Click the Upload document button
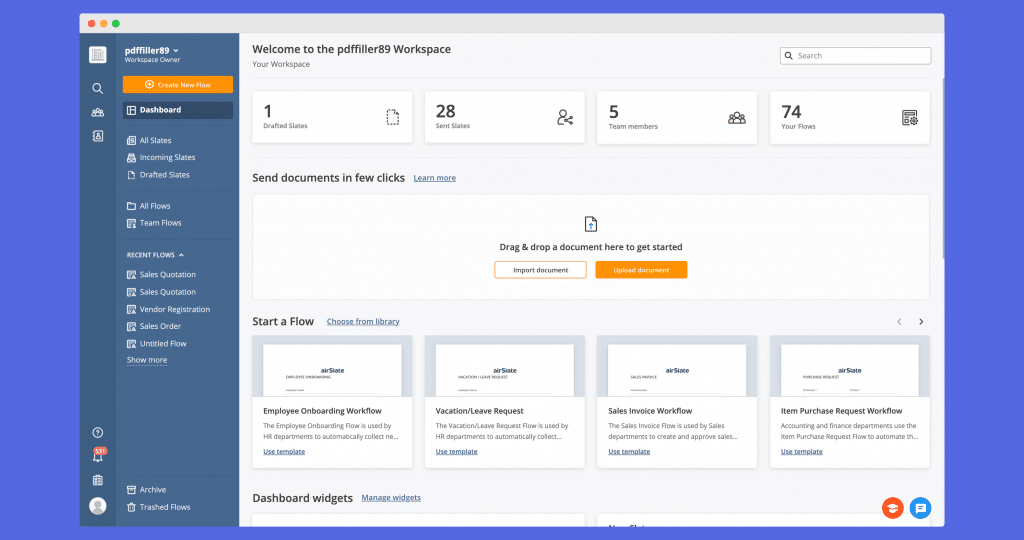1024x540 pixels. (641, 270)
